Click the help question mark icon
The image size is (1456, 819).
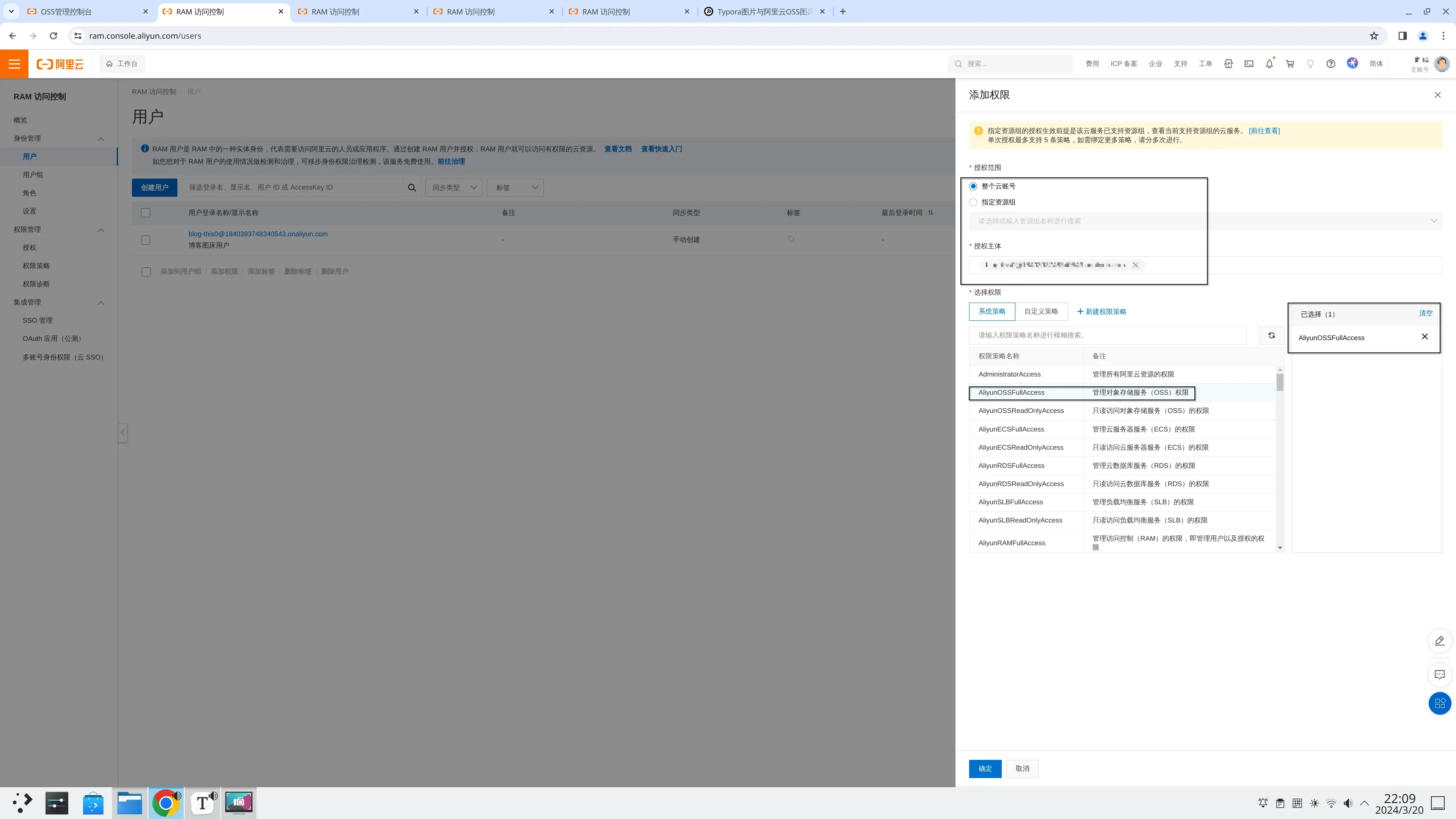coord(1330,64)
